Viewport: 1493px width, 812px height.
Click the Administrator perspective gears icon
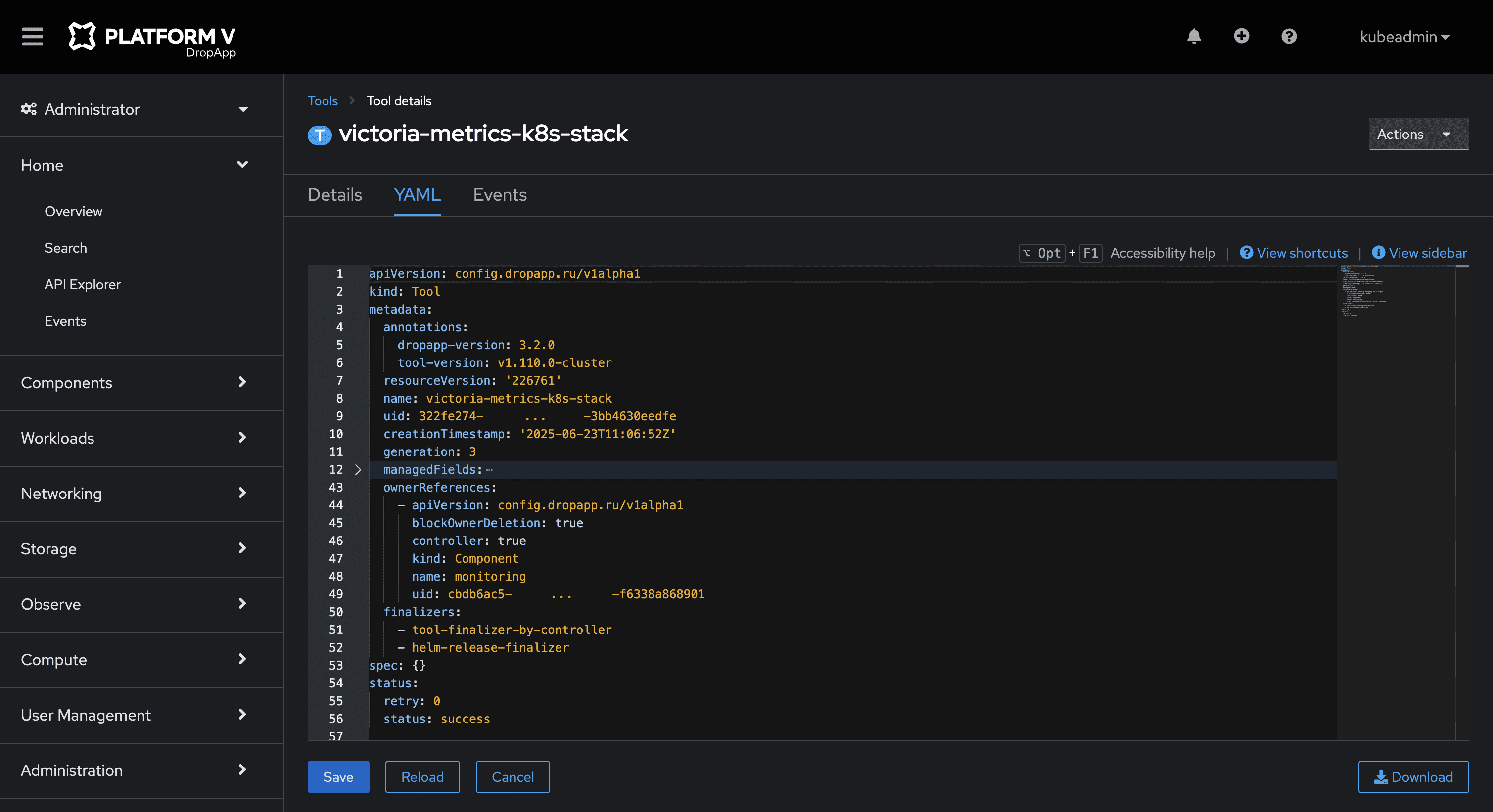tap(28, 109)
